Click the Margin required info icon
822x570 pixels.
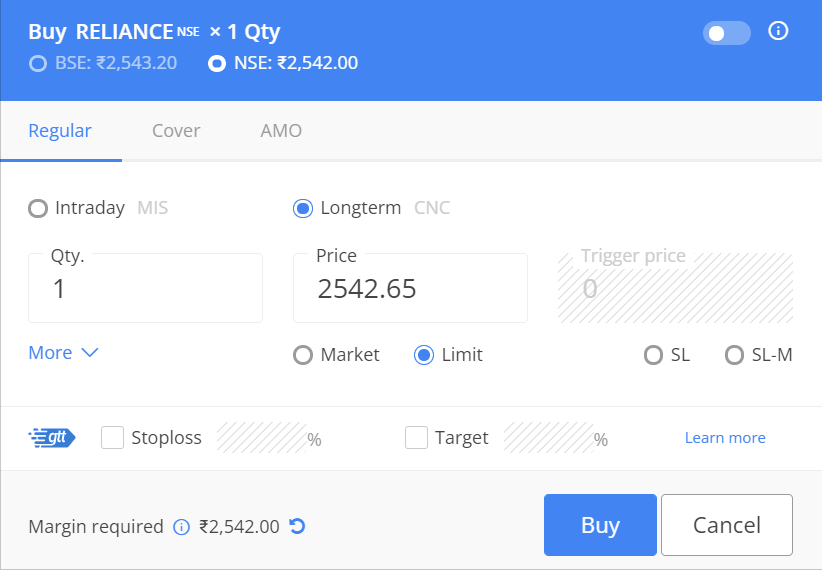[181, 526]
